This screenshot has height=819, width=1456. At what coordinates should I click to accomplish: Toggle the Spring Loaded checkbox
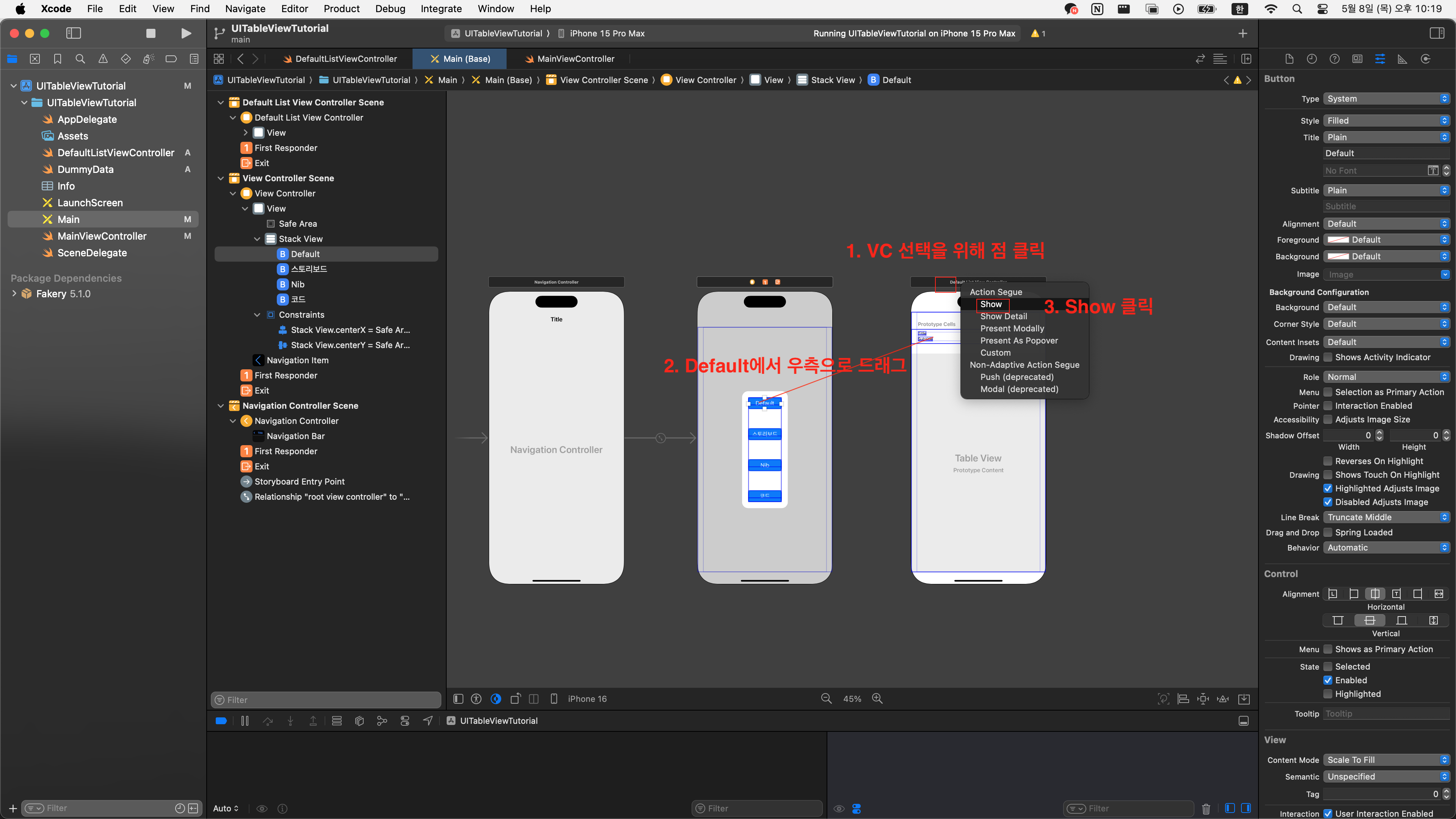point(1328,532)
